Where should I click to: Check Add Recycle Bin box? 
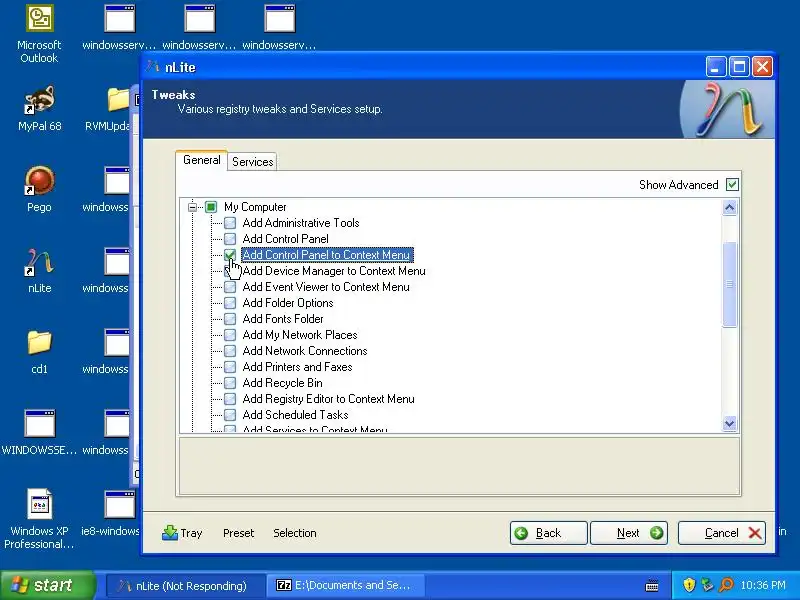(x=230, y=383)
